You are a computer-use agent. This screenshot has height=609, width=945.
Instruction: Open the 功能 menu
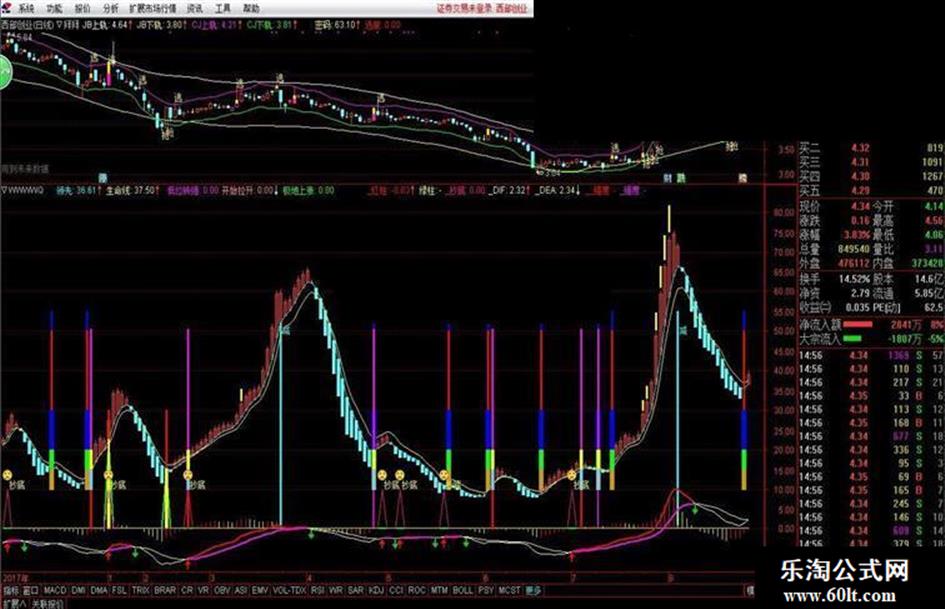55,8
